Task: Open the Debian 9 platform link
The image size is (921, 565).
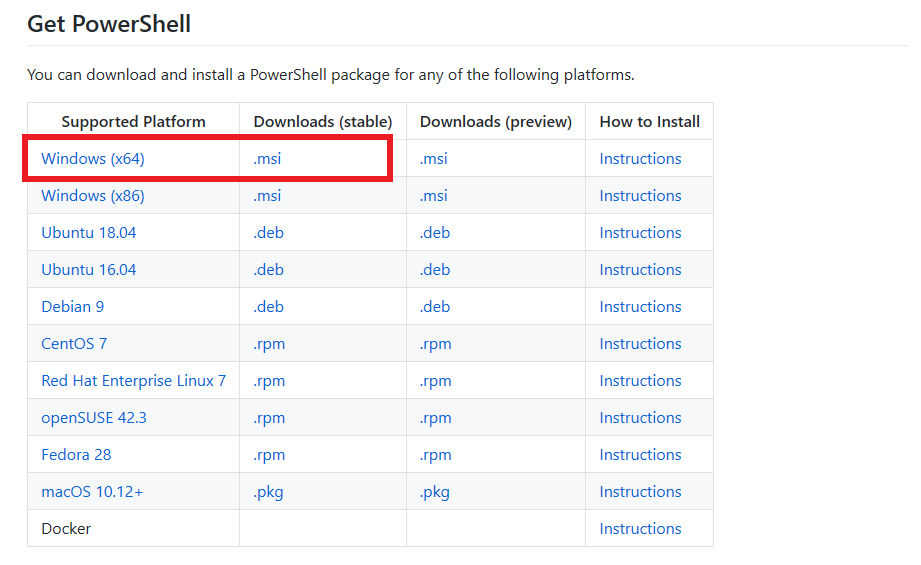Action: click(73, 307)
